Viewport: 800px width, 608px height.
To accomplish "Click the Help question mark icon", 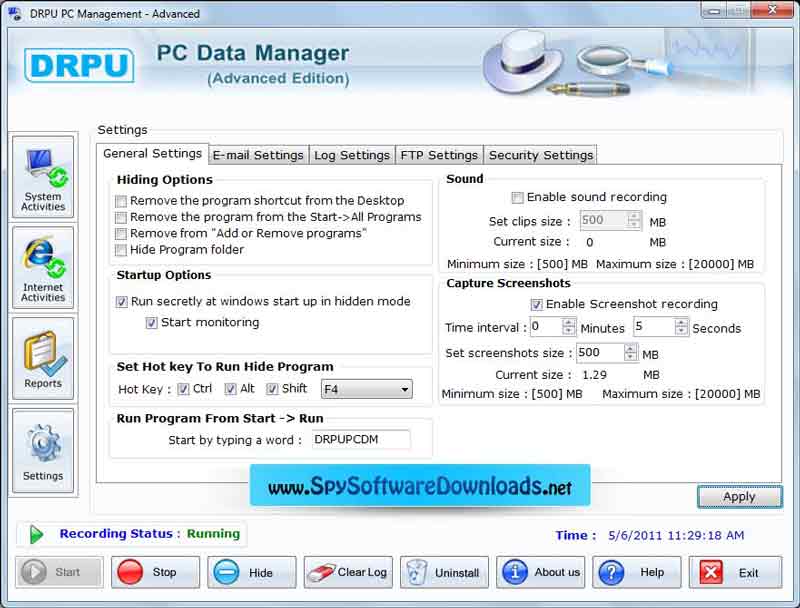I will pos(611,572).
